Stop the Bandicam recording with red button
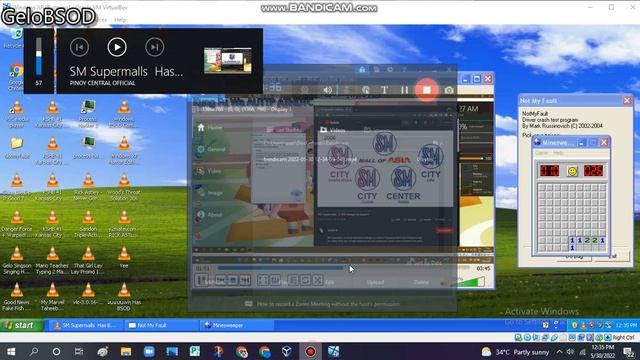This screenshot has height=360, width=640. (x=427, y=90)
